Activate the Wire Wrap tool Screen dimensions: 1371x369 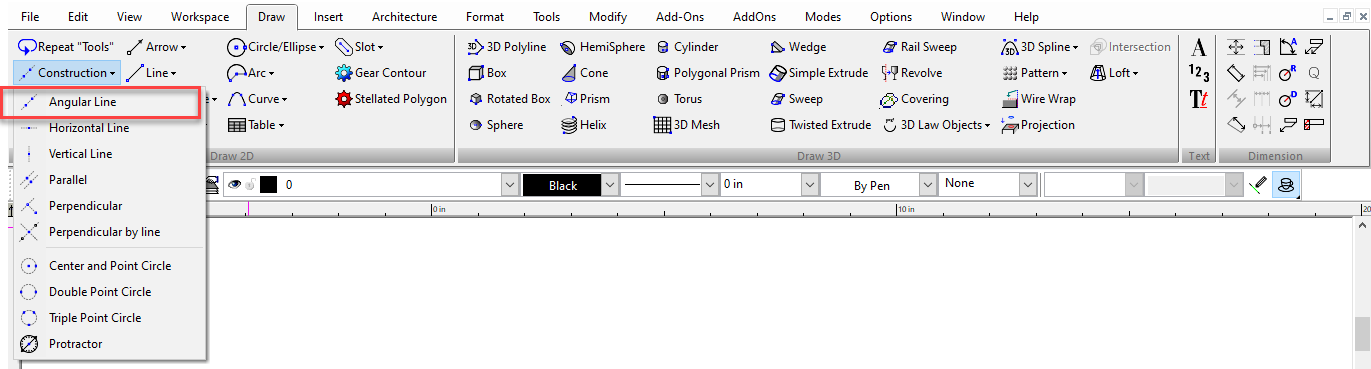point(1040,99)
